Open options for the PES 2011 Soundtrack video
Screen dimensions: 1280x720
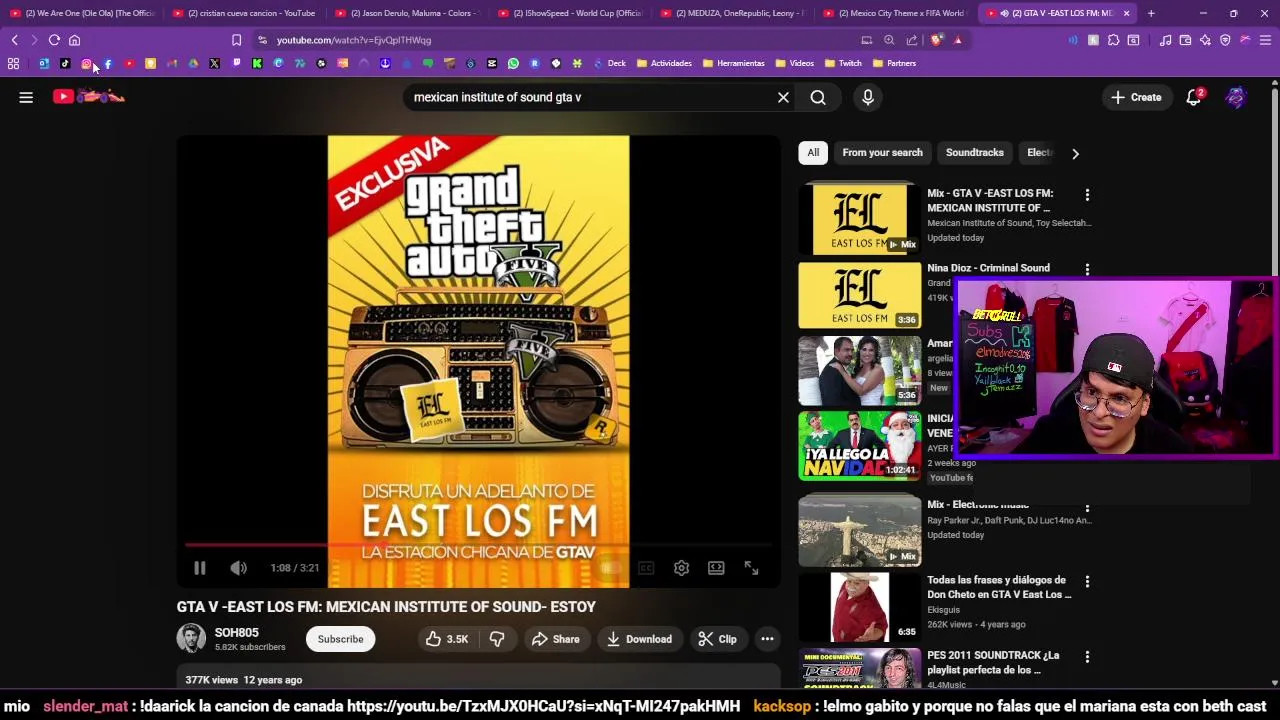tap(1087, 657)
